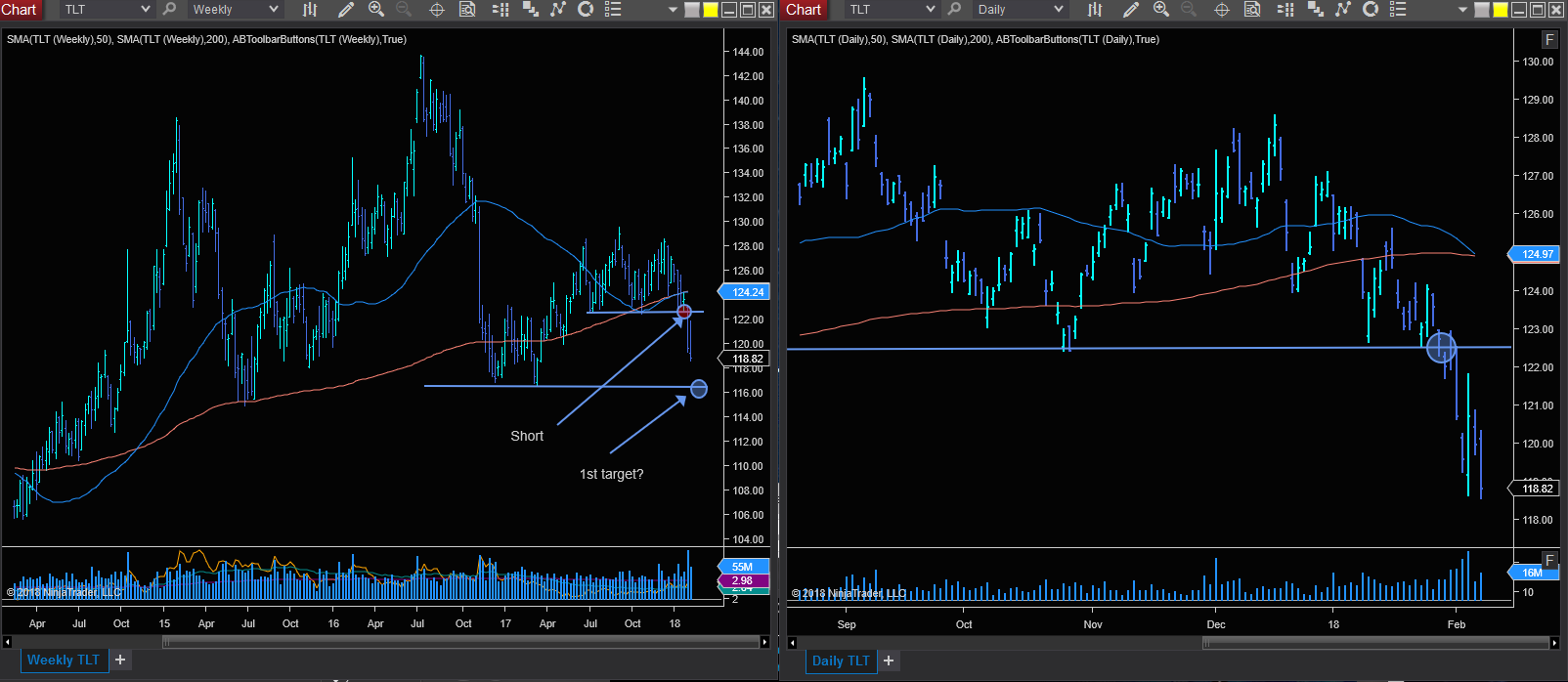Image resolution: width=1568 pixels, height=682 pixels.
Task: Click the '1st target?' text annotation
Action: coord(612,474)
